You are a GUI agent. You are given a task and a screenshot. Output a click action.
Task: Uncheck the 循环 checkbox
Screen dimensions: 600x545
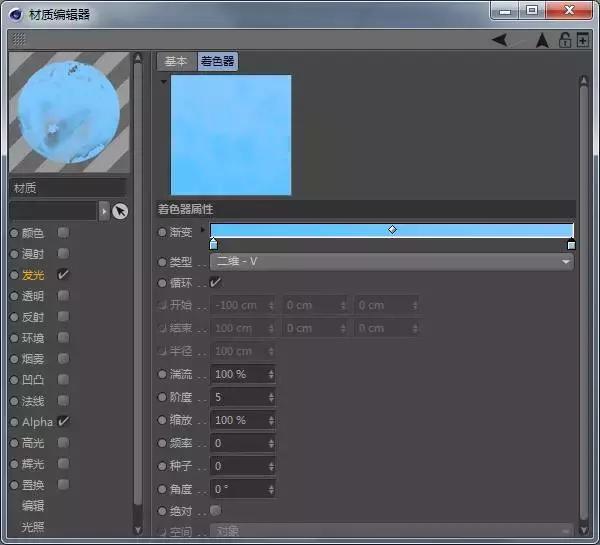click(x=215, y=282)
